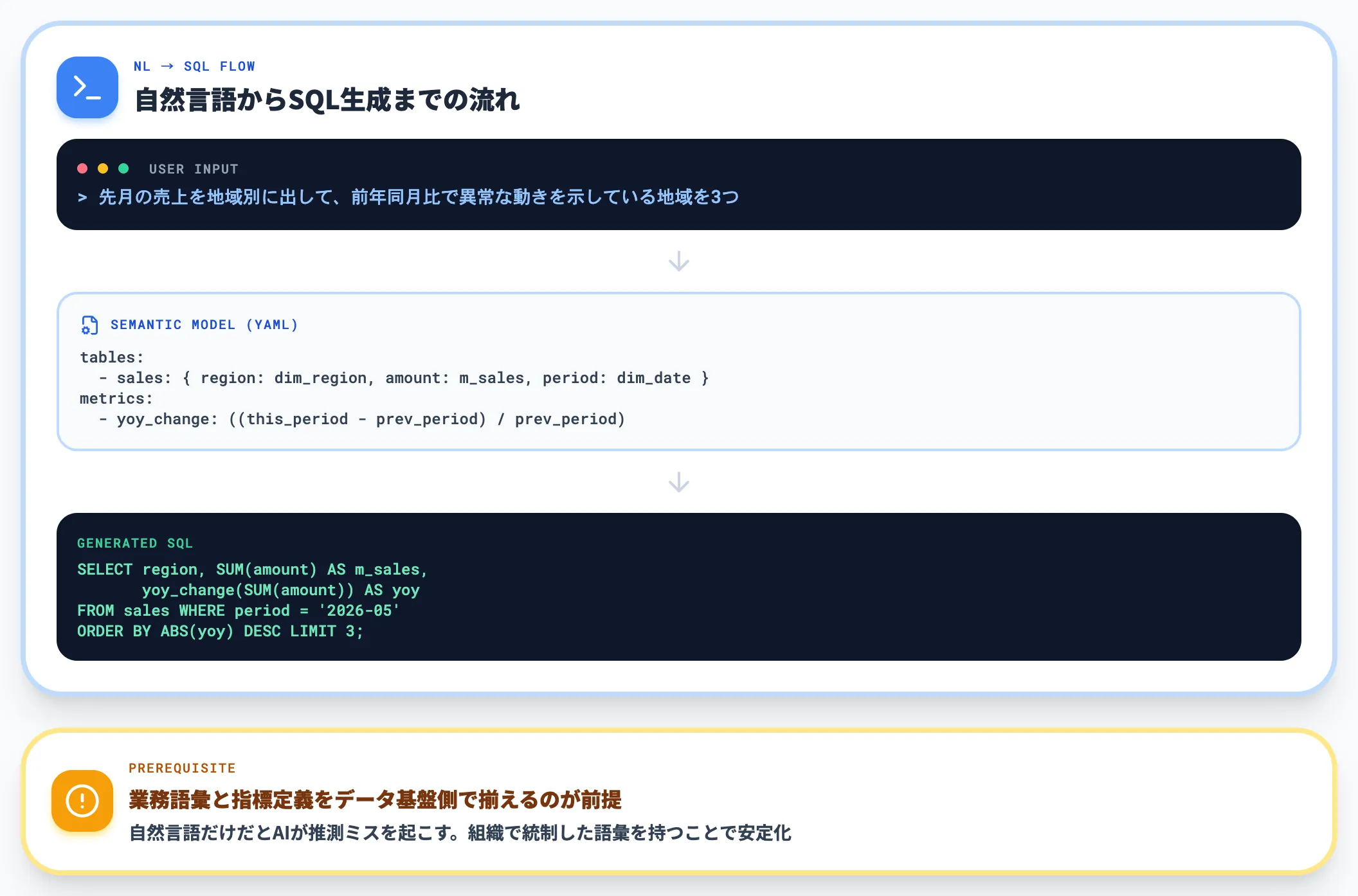The image size is (1358, 896).
Task: Click the user query starting with '先月の売上を地域別に'
Action: (x=419, y=197)
